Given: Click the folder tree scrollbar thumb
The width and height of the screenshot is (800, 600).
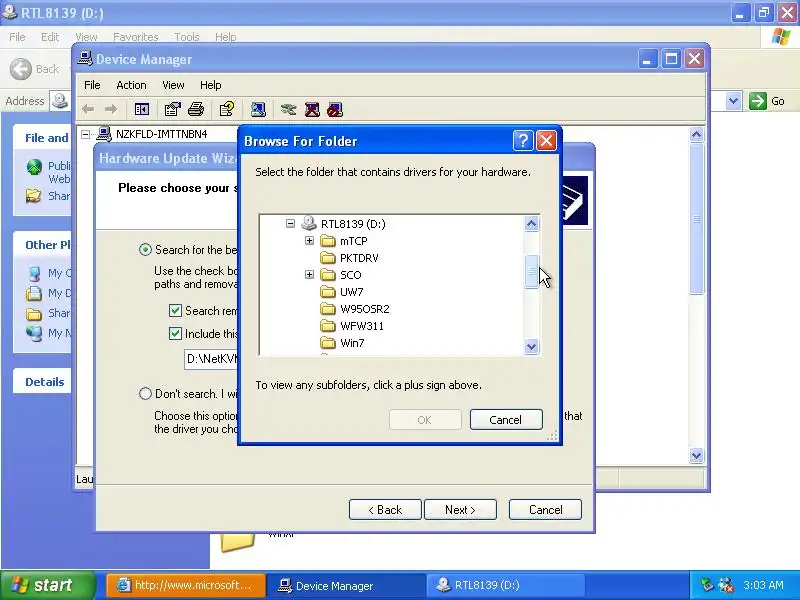Looking at the screenshot, I should [531, 271].
